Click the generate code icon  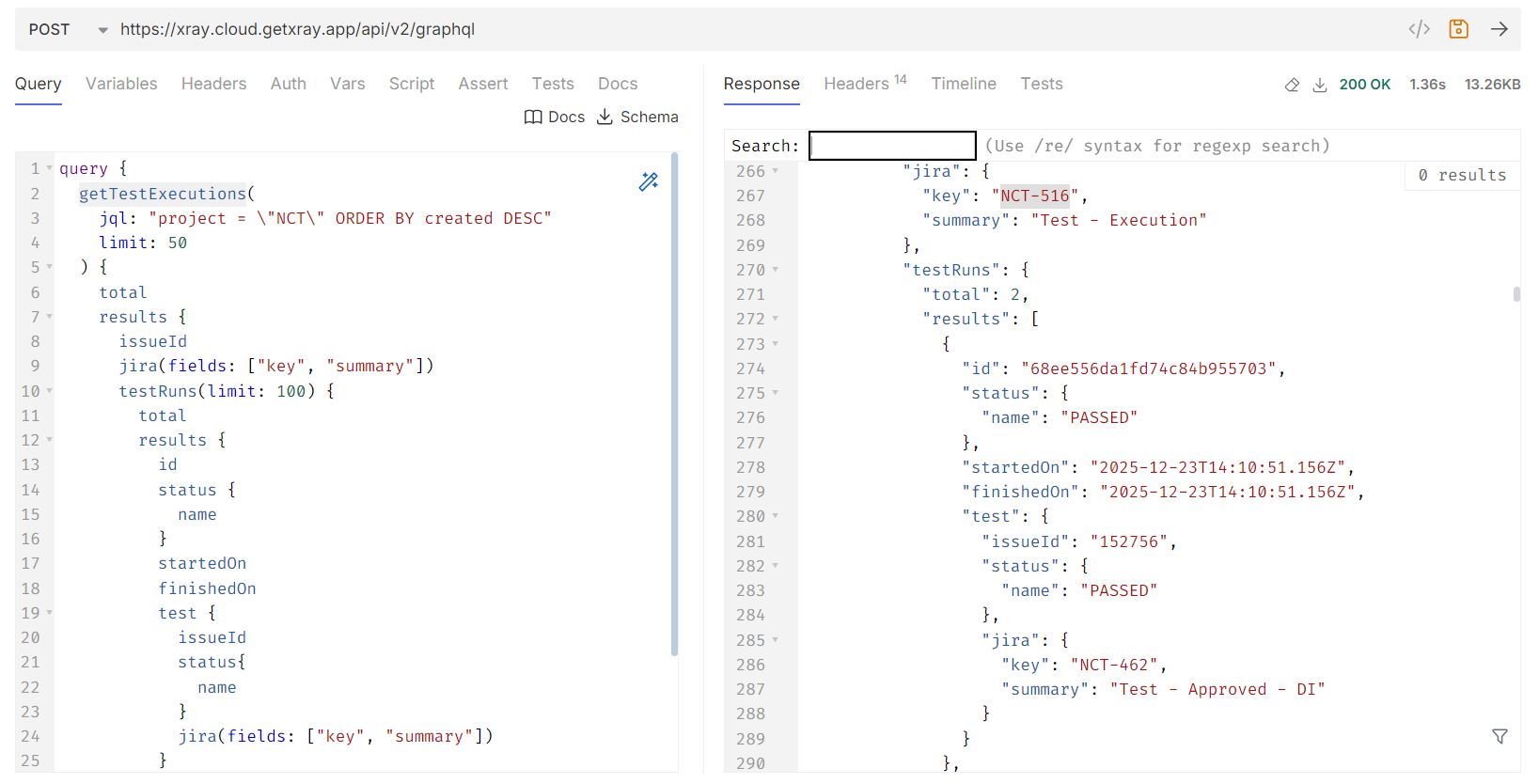1419,29
